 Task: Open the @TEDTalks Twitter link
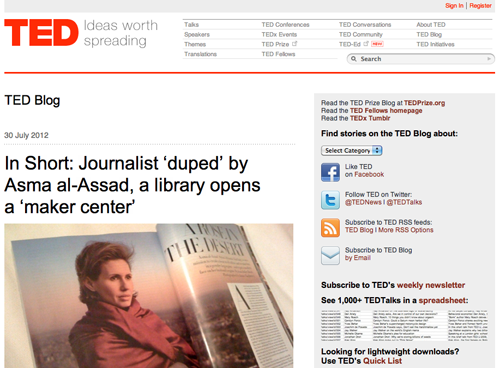404,202
